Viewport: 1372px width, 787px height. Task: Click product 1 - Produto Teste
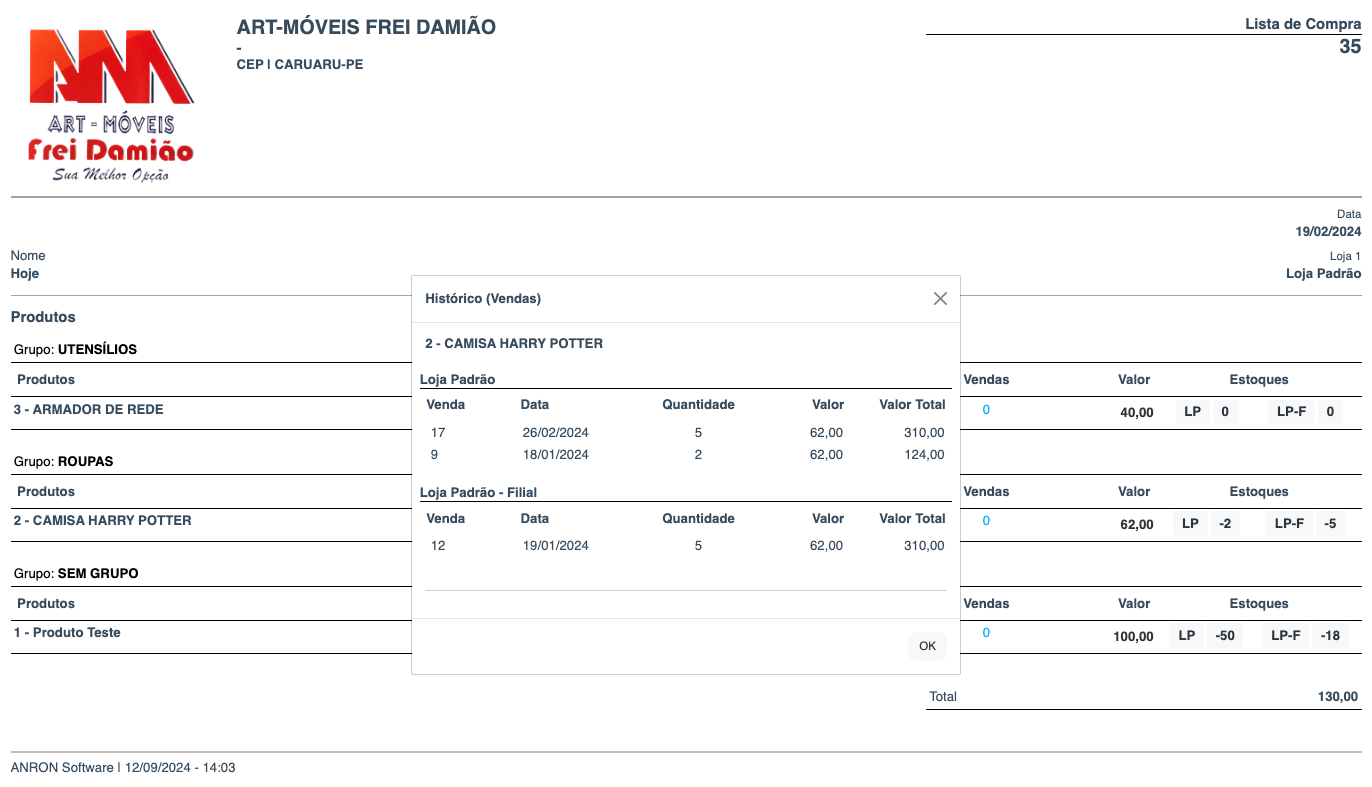tap(67, 633)
